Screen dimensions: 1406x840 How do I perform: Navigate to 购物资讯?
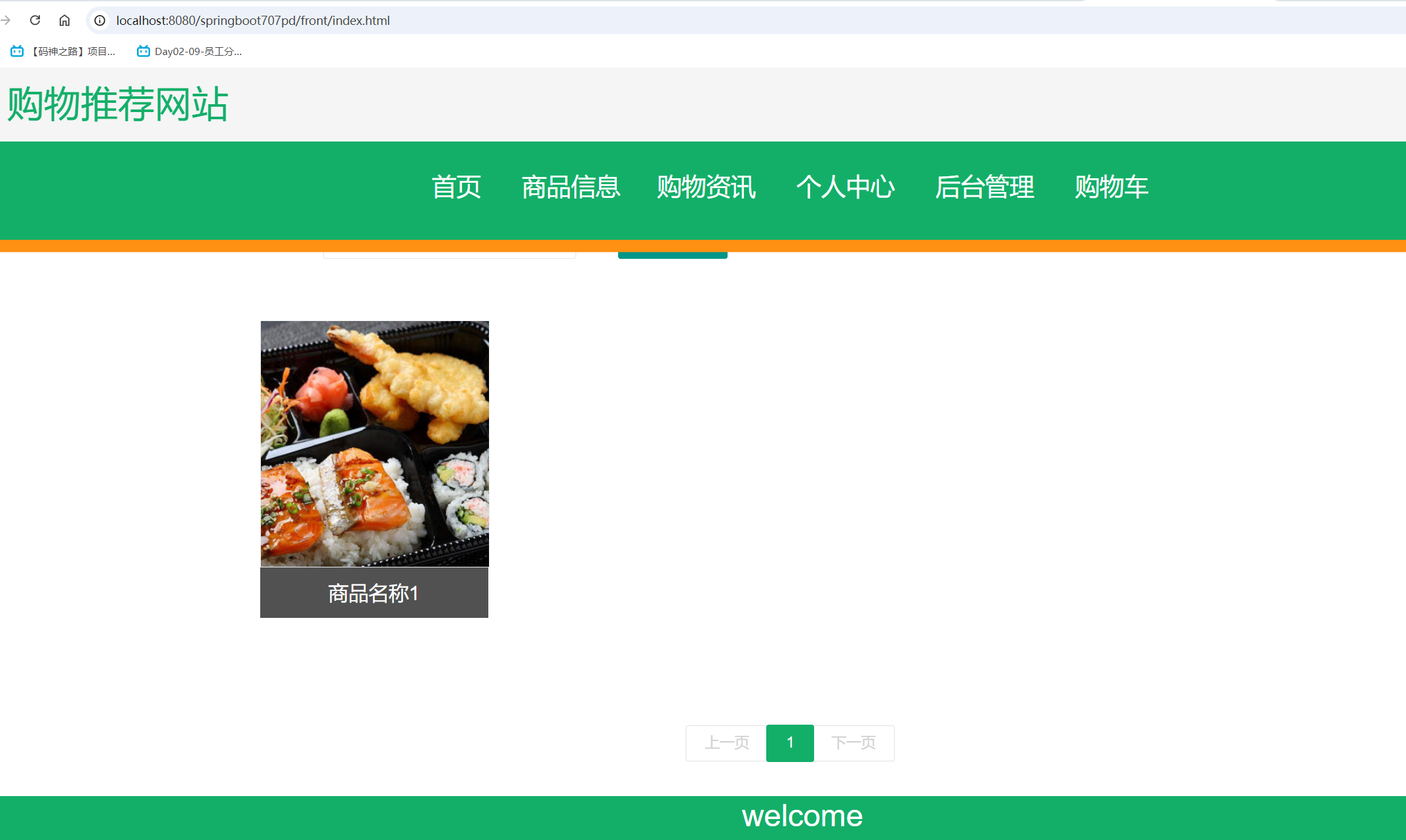[706, 188]
